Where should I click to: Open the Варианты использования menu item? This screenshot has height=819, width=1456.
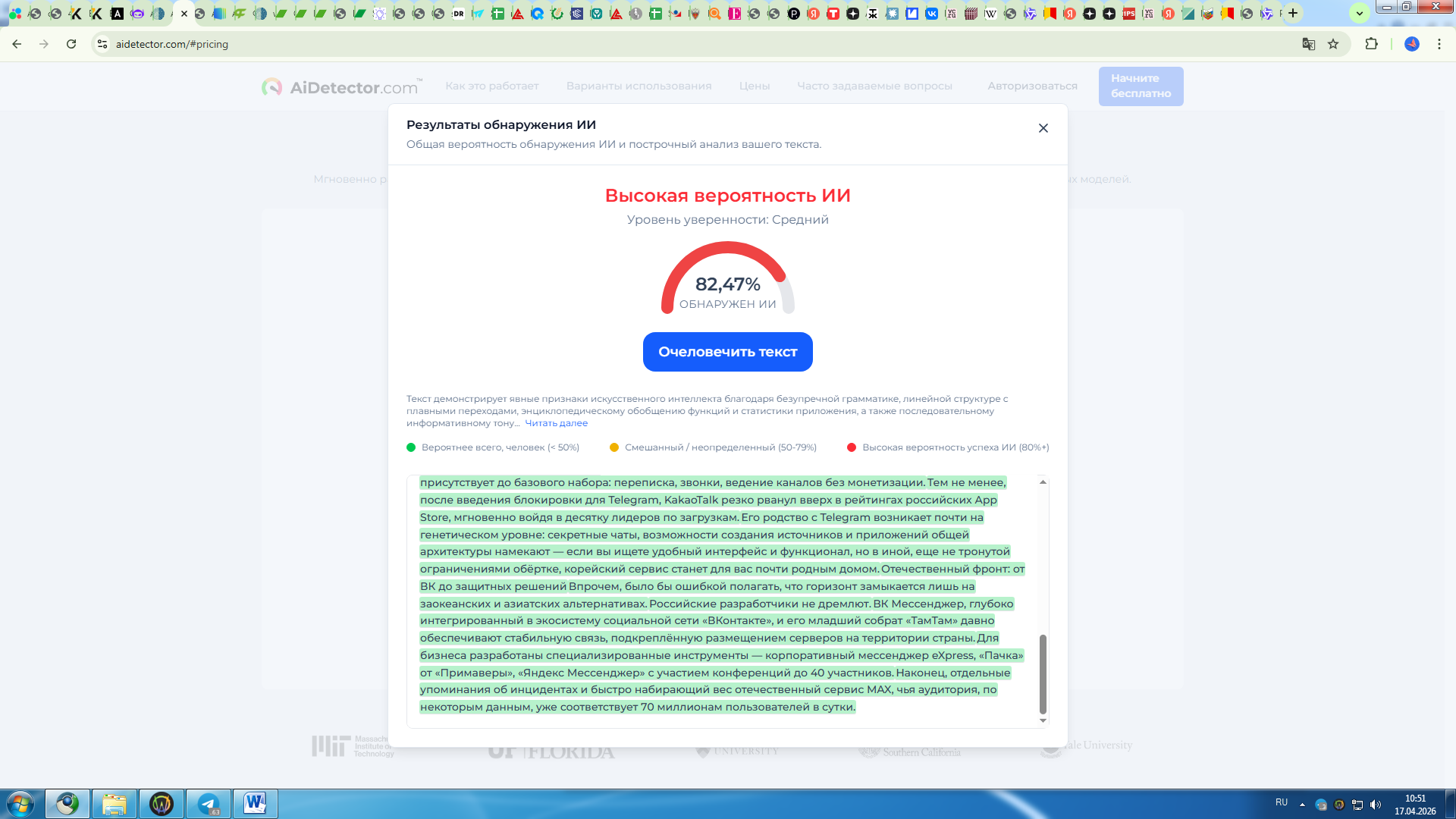point(639,86)
